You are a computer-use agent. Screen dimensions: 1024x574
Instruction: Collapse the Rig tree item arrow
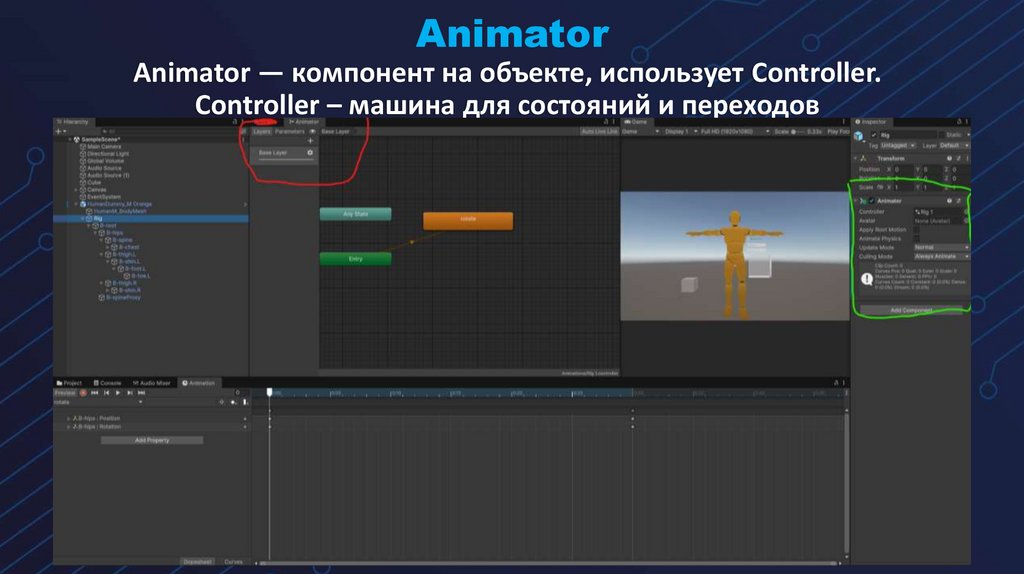[x=83, y=219]
